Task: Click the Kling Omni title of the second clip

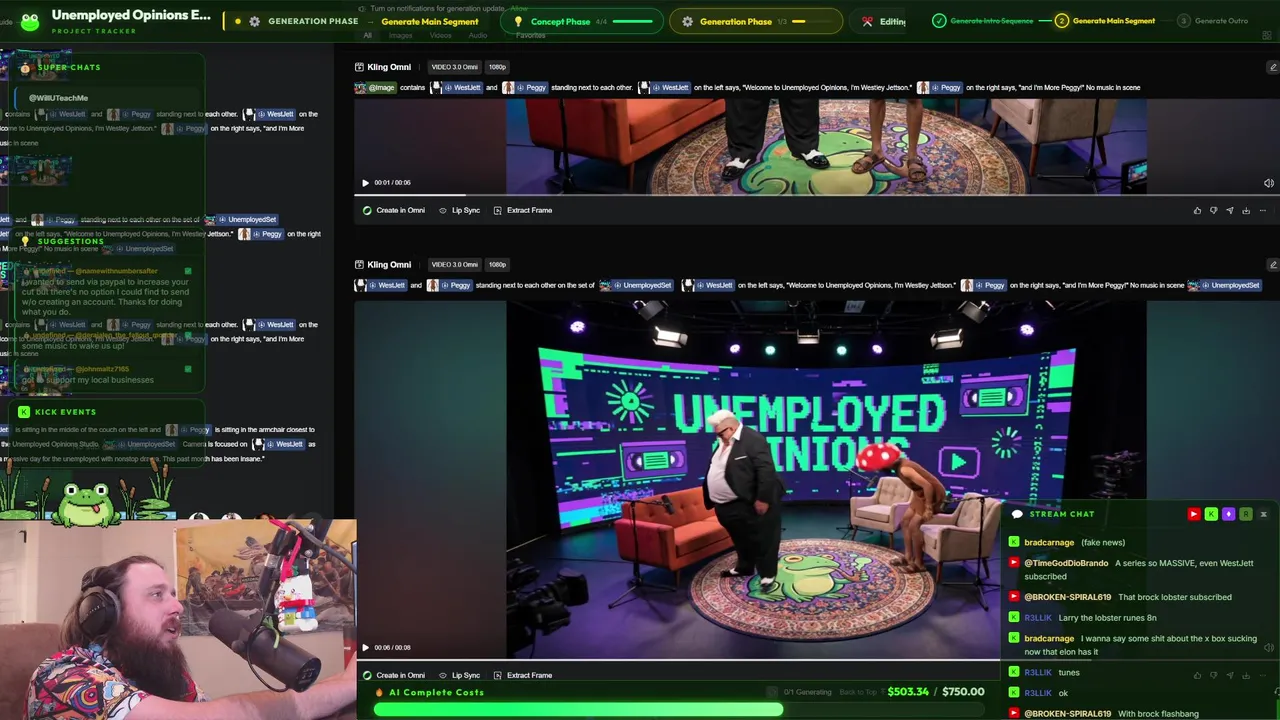Action: [x=389, y=265]
